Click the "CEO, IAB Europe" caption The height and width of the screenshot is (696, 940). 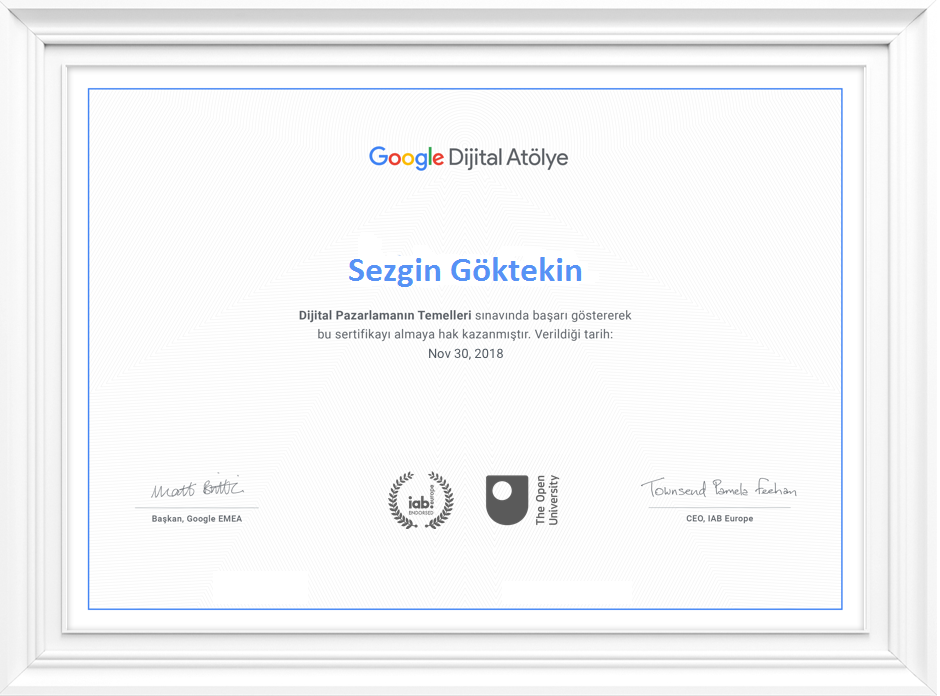719,519
